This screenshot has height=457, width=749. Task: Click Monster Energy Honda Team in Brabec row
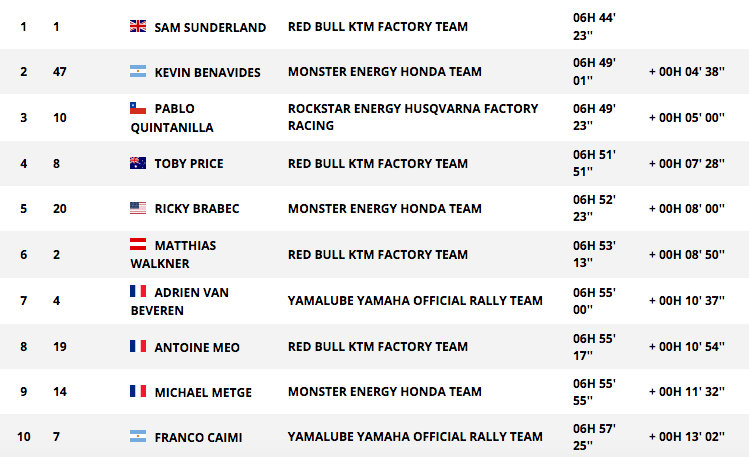coord(385,209)
